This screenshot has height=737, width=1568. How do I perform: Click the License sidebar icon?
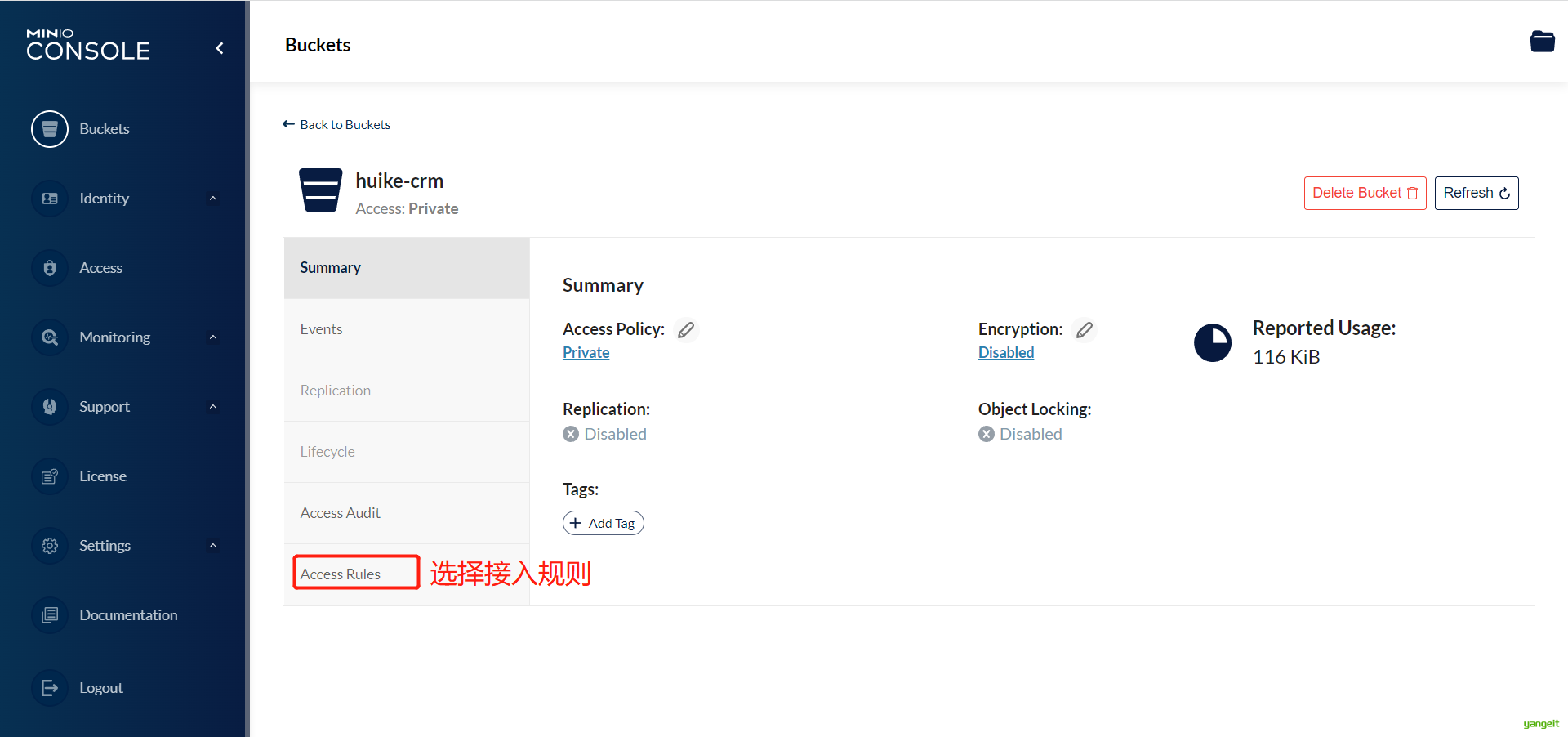50,476
